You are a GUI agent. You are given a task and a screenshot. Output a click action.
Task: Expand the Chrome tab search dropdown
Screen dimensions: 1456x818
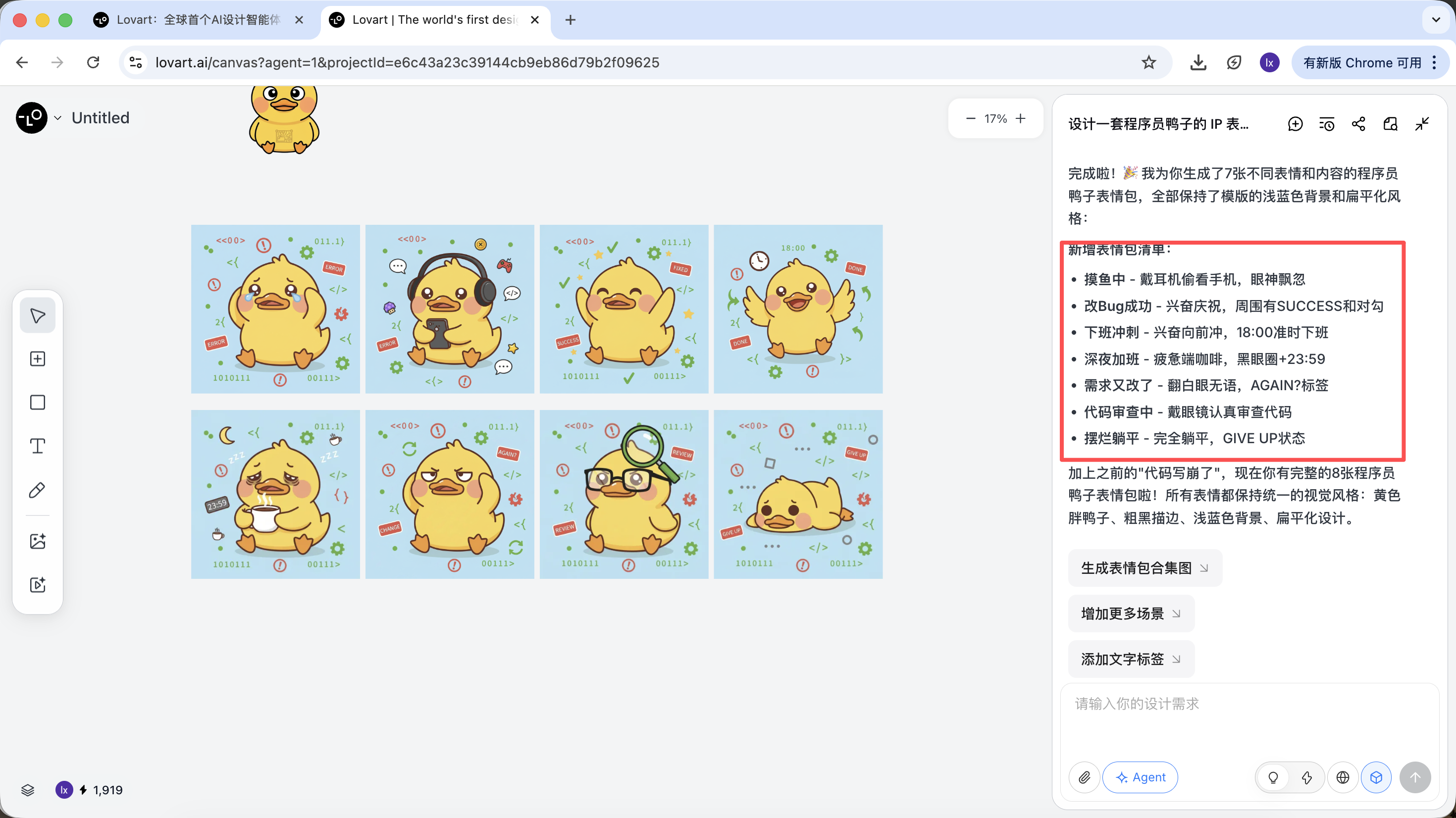click(x=1436, y=20)
